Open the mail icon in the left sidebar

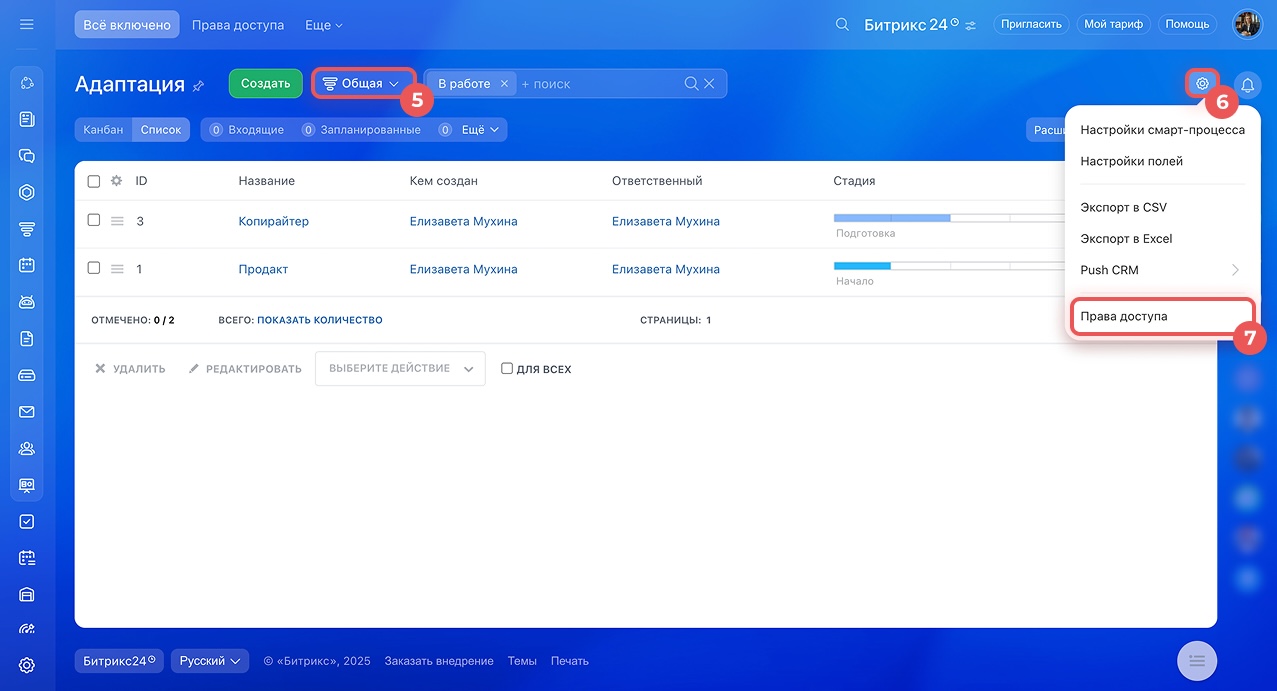(x=27, y=412)
